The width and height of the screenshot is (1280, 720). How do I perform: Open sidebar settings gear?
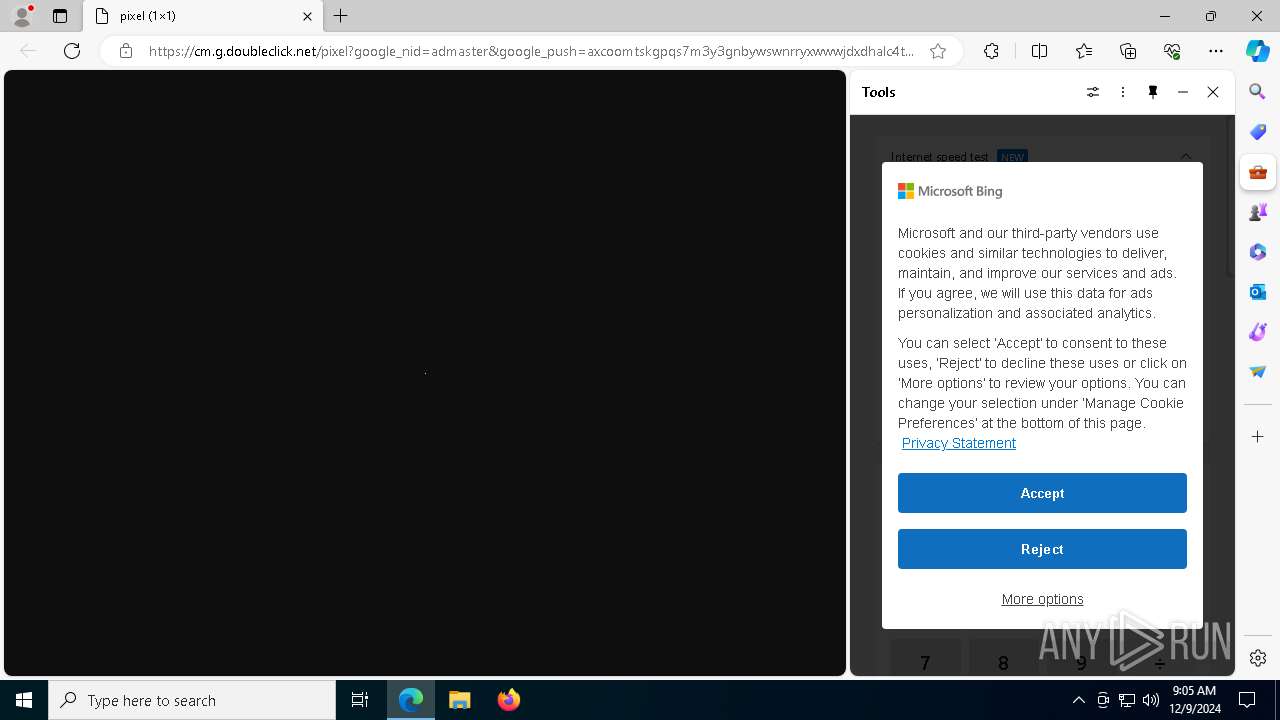pos(1258,658)
